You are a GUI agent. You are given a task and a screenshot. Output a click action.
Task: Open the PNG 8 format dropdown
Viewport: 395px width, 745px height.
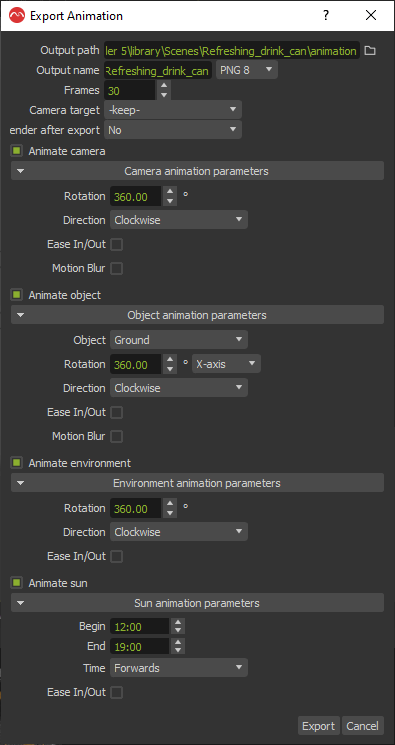coord(247,70)
